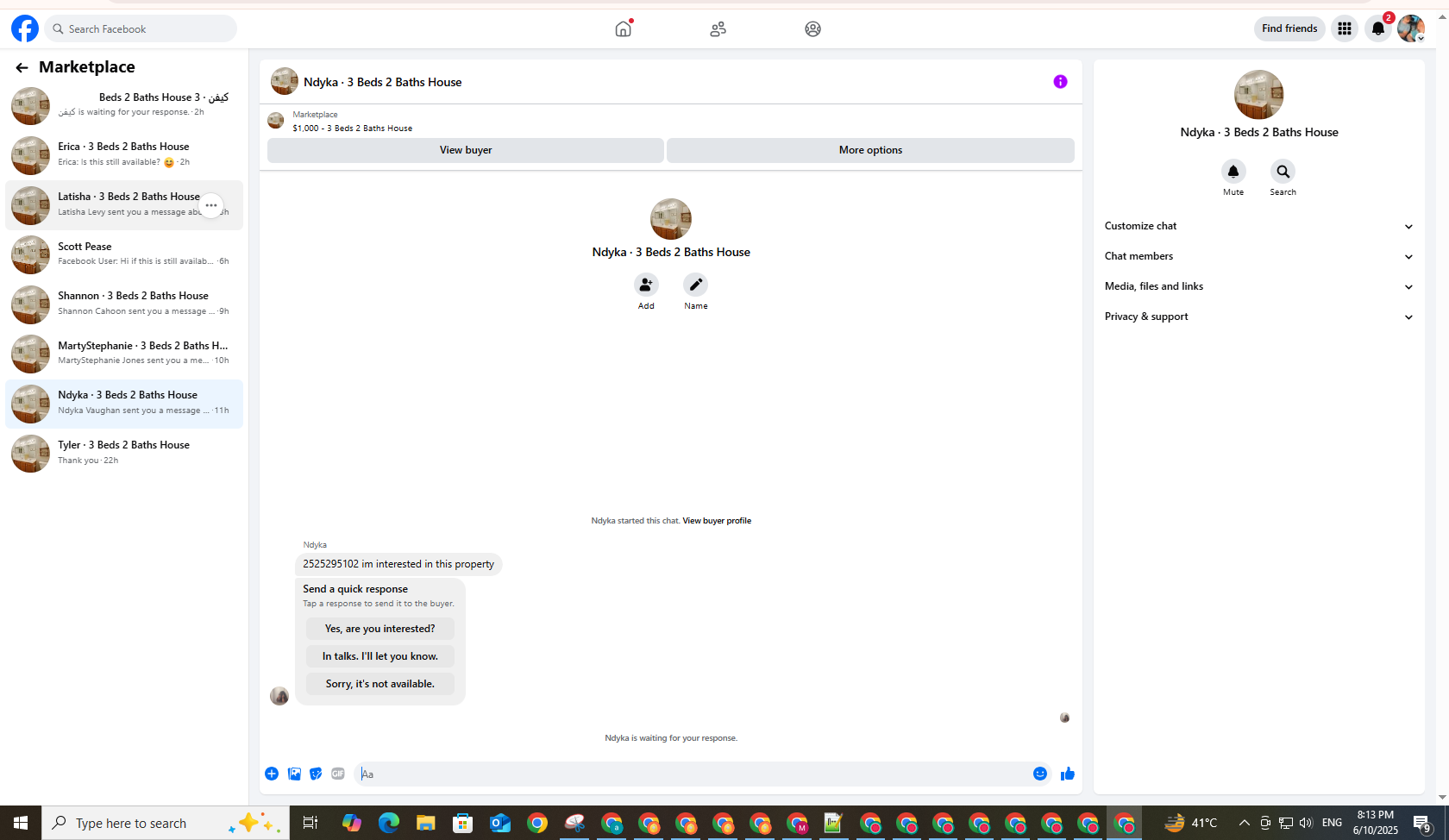Click the listing thumbnail in chat center
The width and height of the screenshot is (1449, 840).
pyautogui.click(x=671, y=219)
